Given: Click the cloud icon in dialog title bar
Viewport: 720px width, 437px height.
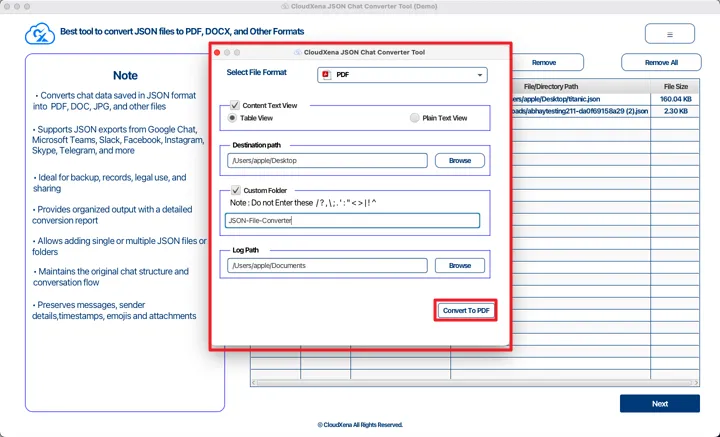Looking at the screenshot, I should [298, 51].
